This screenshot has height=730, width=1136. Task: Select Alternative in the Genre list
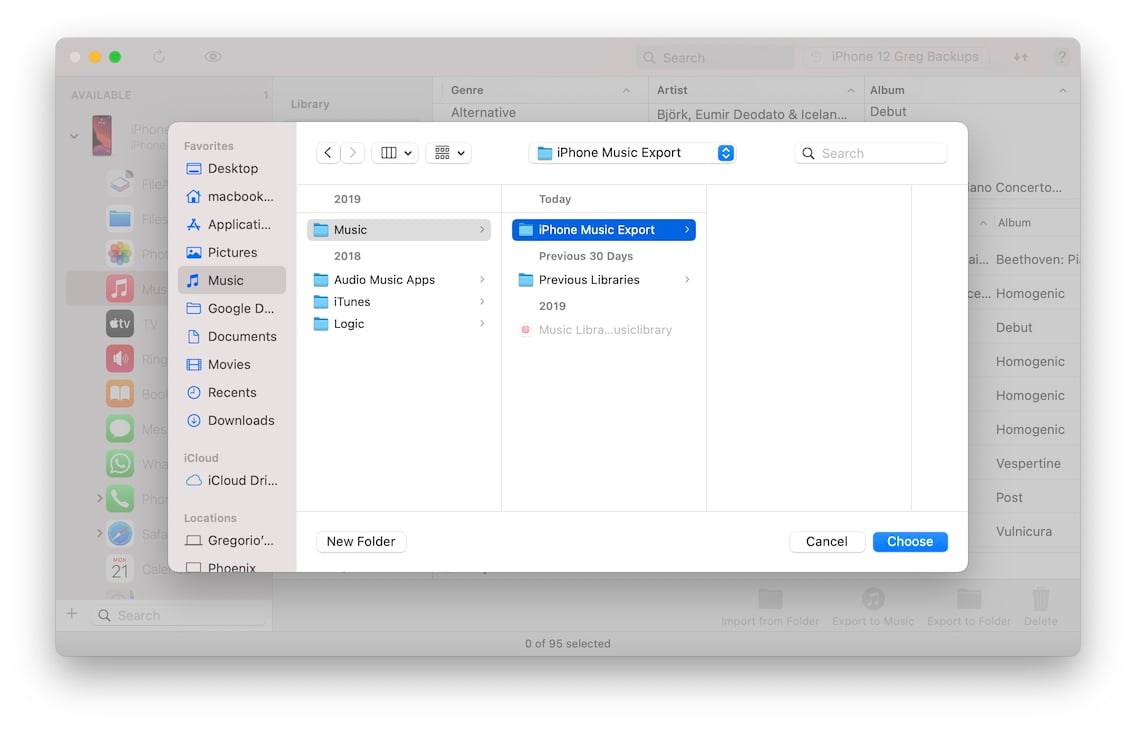(483, 112)
